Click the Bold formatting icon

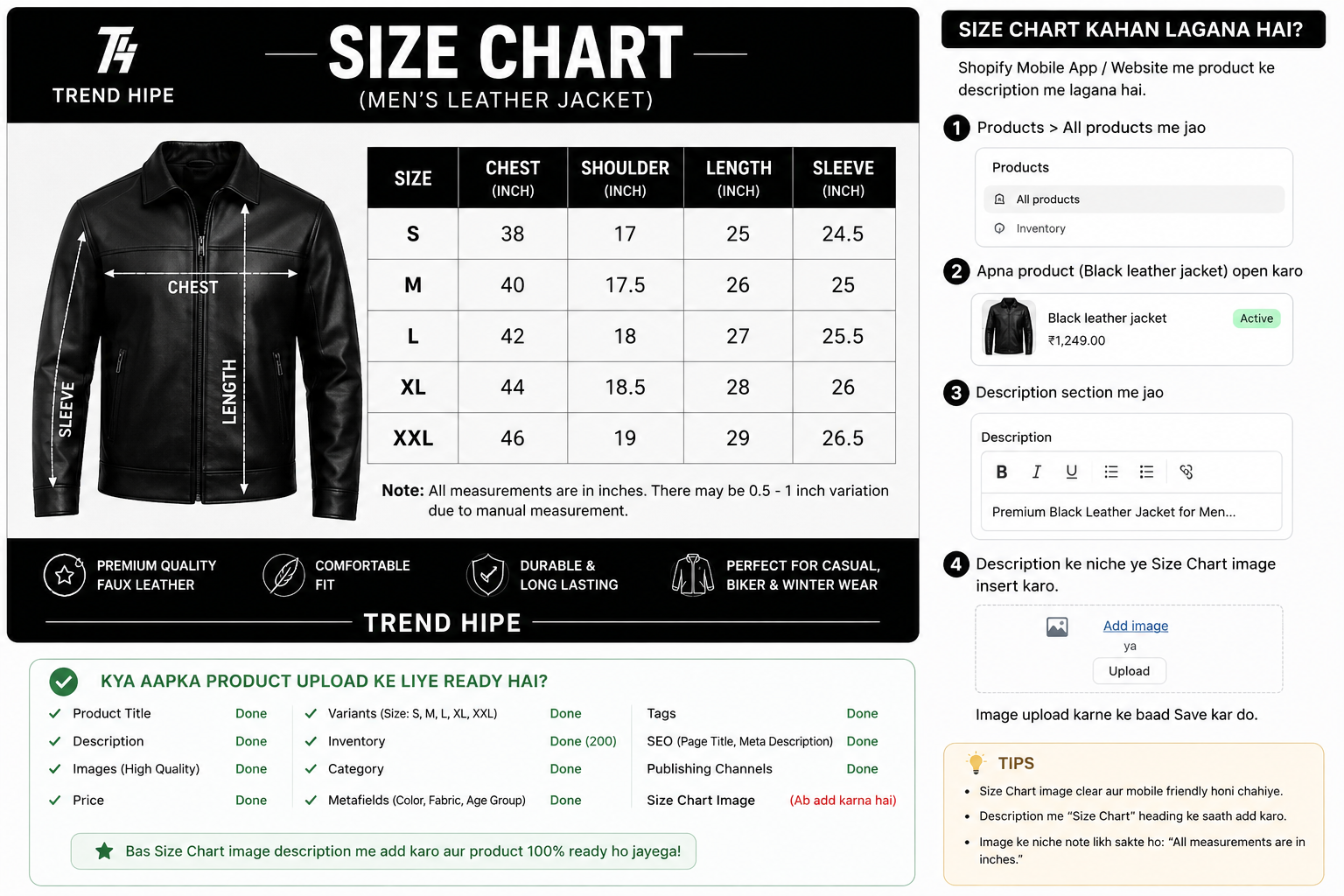point(1002,472)
